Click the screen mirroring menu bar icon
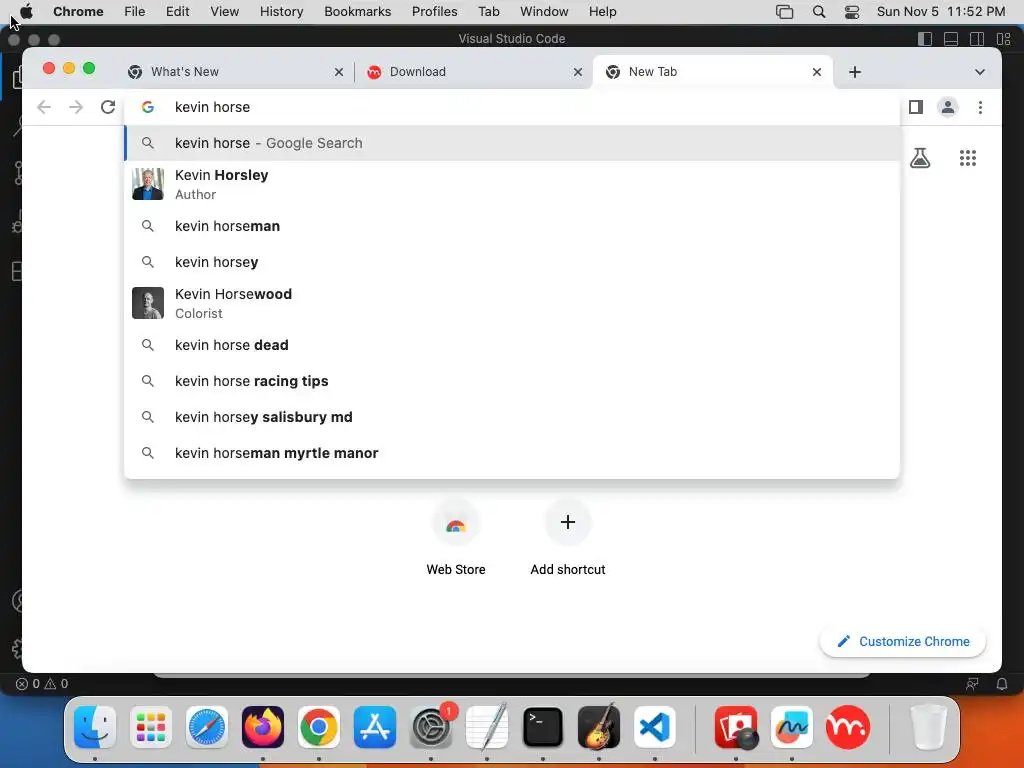 pyautogui.click(x=784, y=12)
